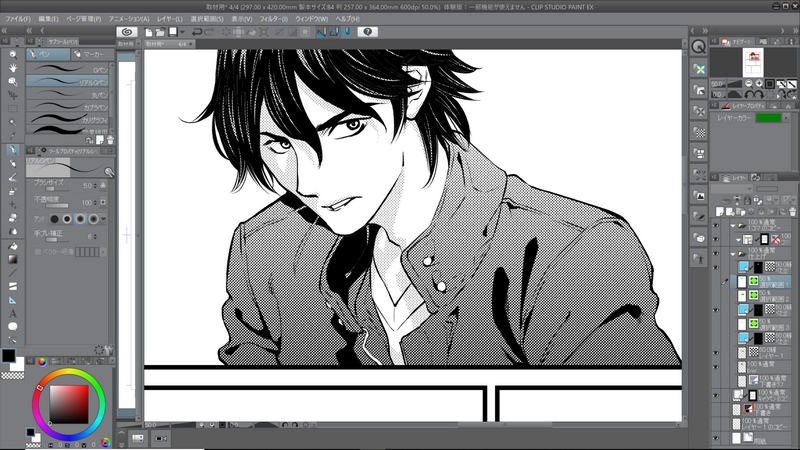800x450 pixels.
Task: Select the Auto select wand tool
Action: [x=13, y=122]
